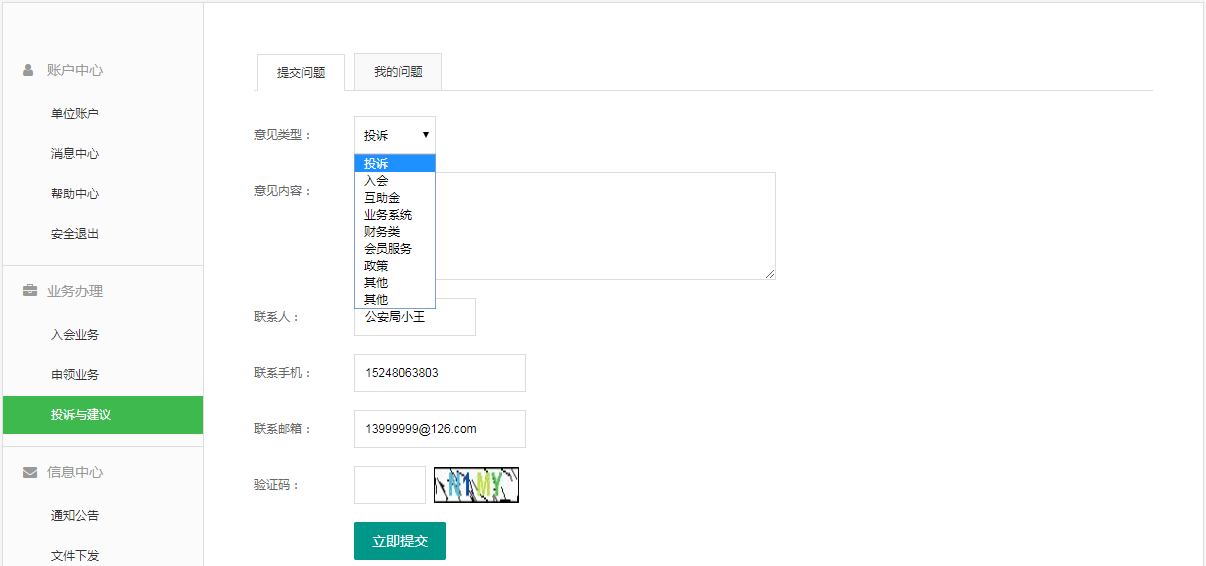Screen dimensions: 1206x566
Task: Click the 信息中心 envelope icon
Action: pos(30,472)
